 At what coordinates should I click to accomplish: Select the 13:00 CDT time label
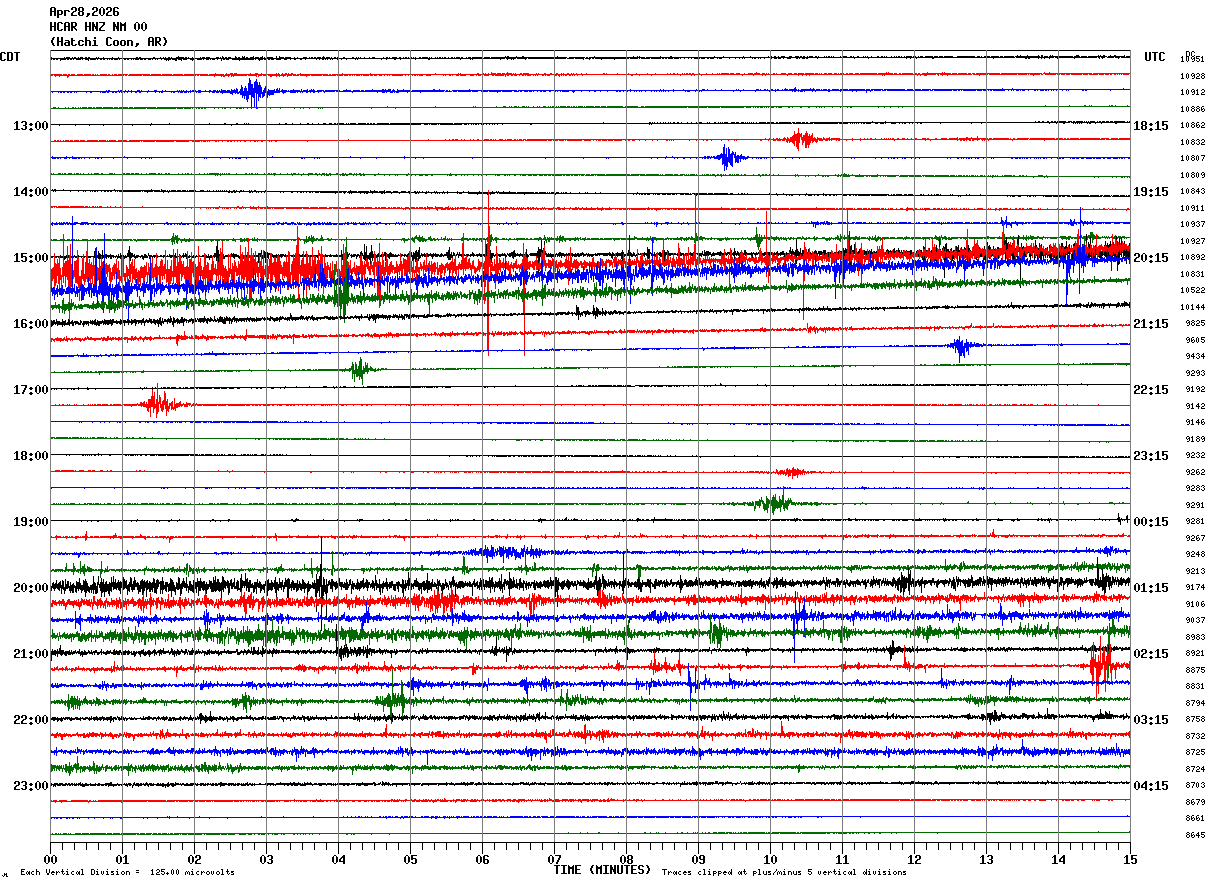[x=30, y=126]
